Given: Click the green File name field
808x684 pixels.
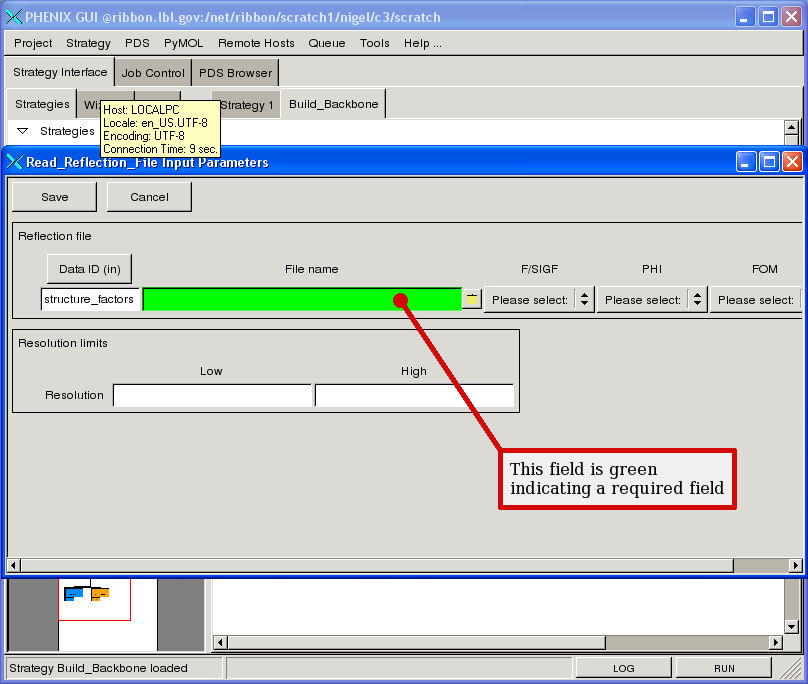Looking at the screenshot, I should (x=301, y=300).
